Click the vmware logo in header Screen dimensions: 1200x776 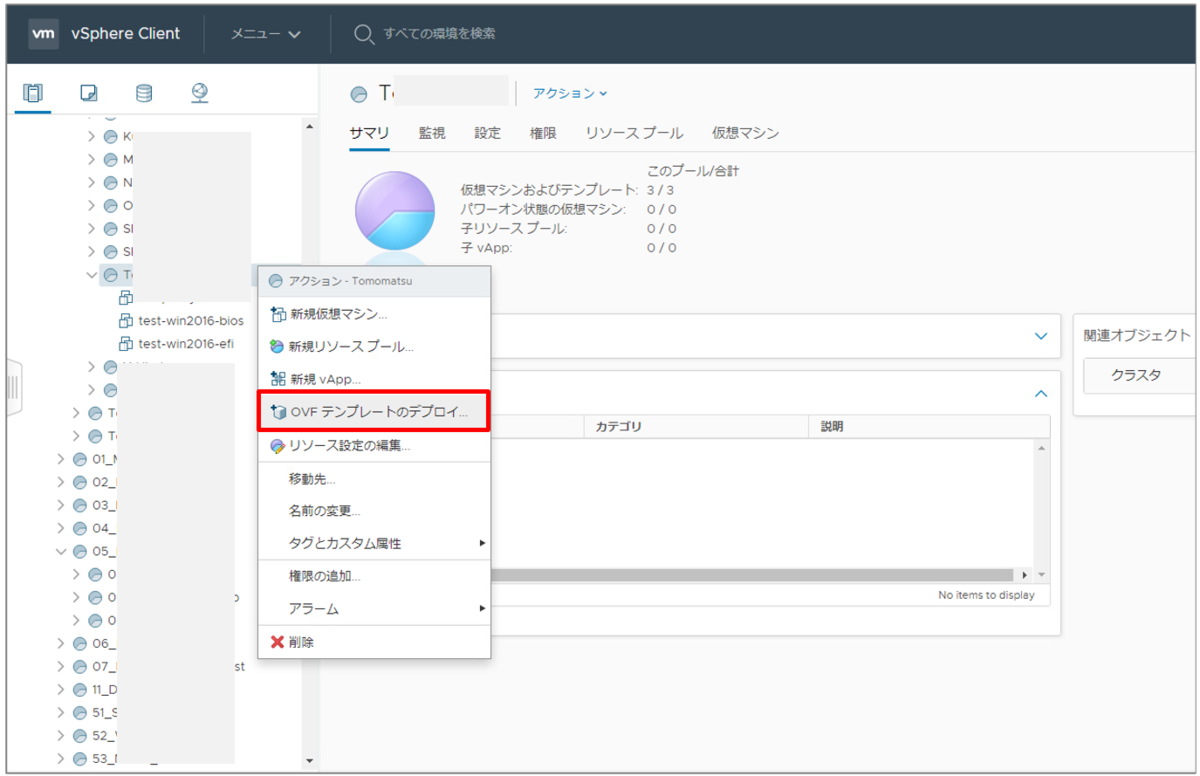click(44, 33)
